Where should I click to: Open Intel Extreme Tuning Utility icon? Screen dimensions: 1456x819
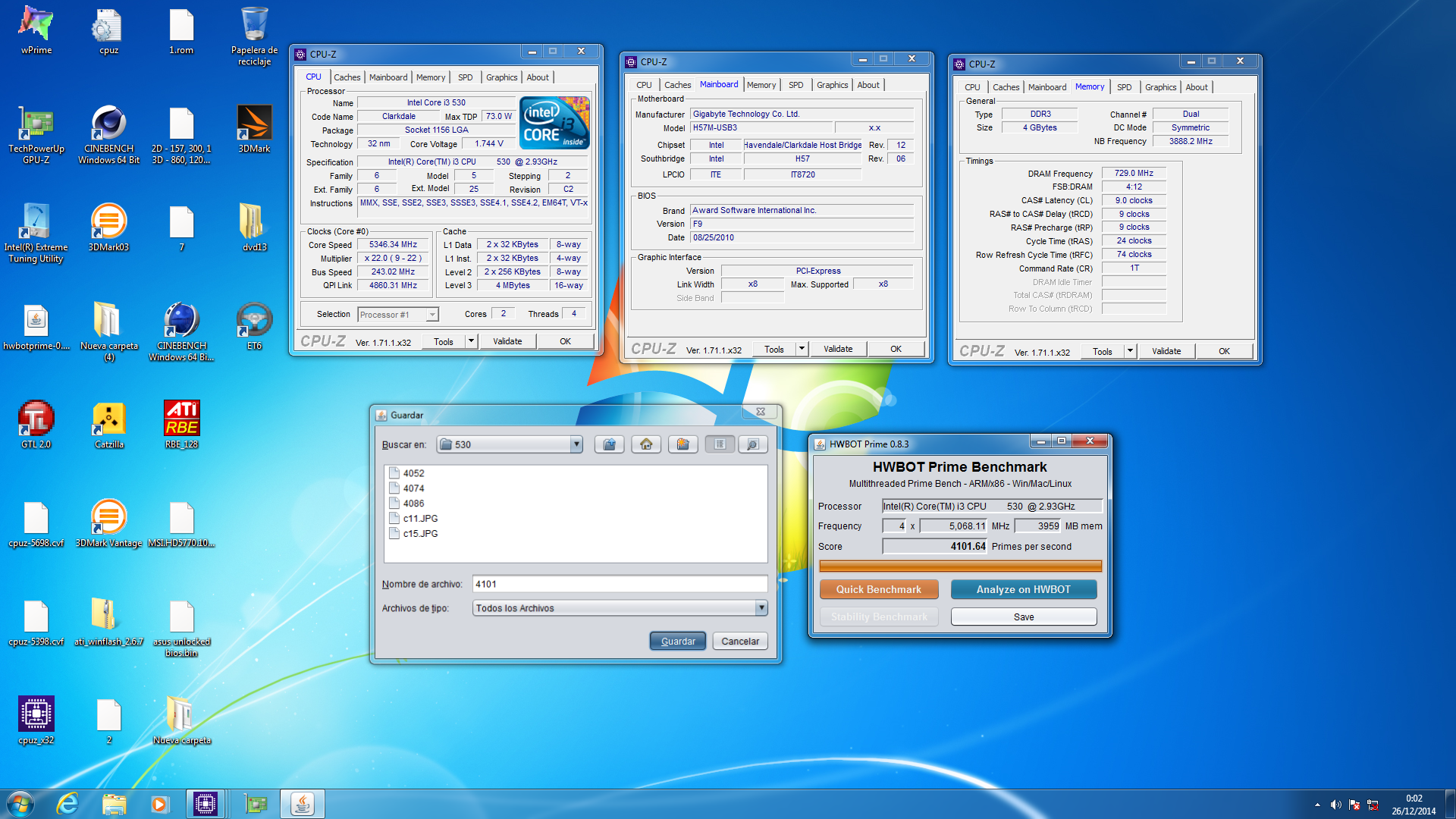[36, 233]
